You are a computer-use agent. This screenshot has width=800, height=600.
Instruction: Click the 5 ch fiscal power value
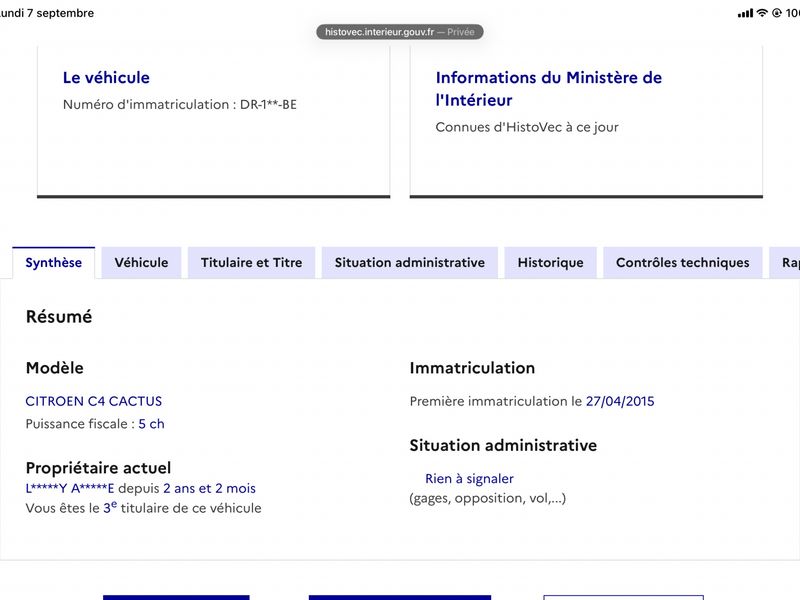(152, 424)
